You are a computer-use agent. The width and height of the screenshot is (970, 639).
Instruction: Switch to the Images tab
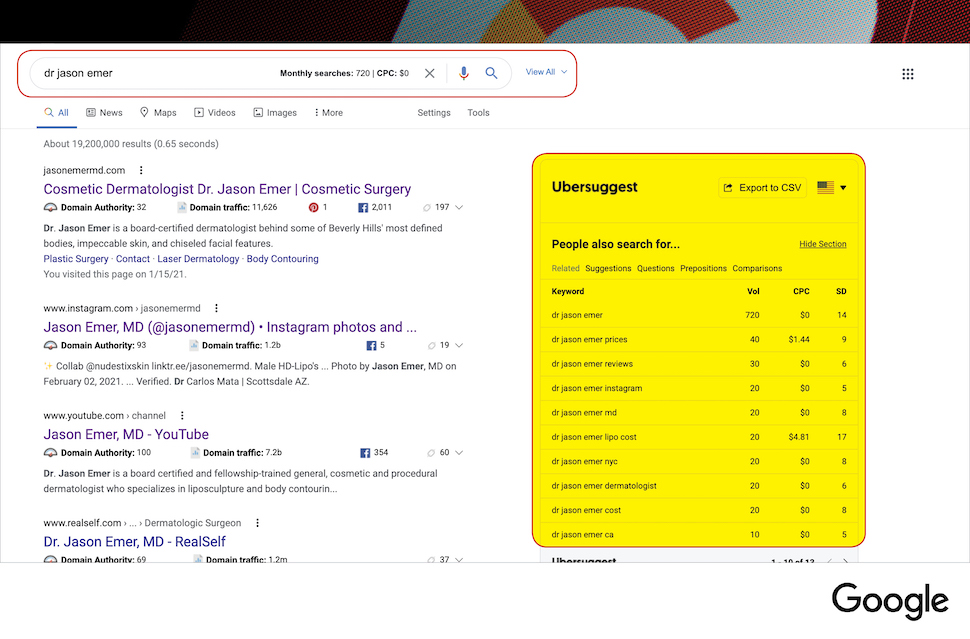click(275, 113)
